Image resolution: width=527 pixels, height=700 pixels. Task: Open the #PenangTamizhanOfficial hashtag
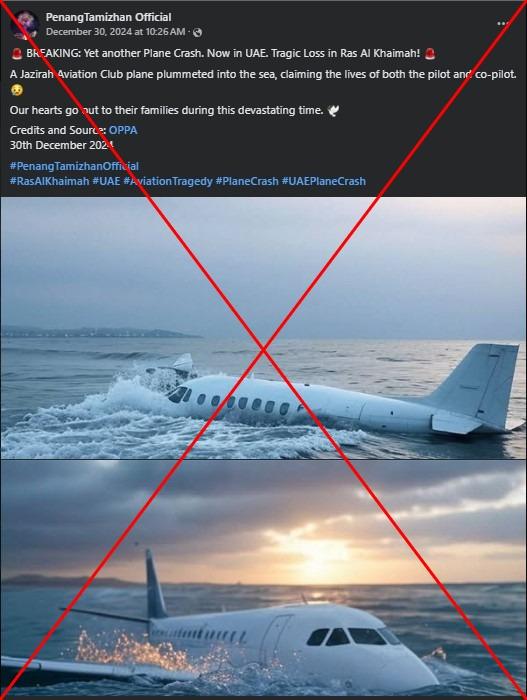[x=74, y=166]
